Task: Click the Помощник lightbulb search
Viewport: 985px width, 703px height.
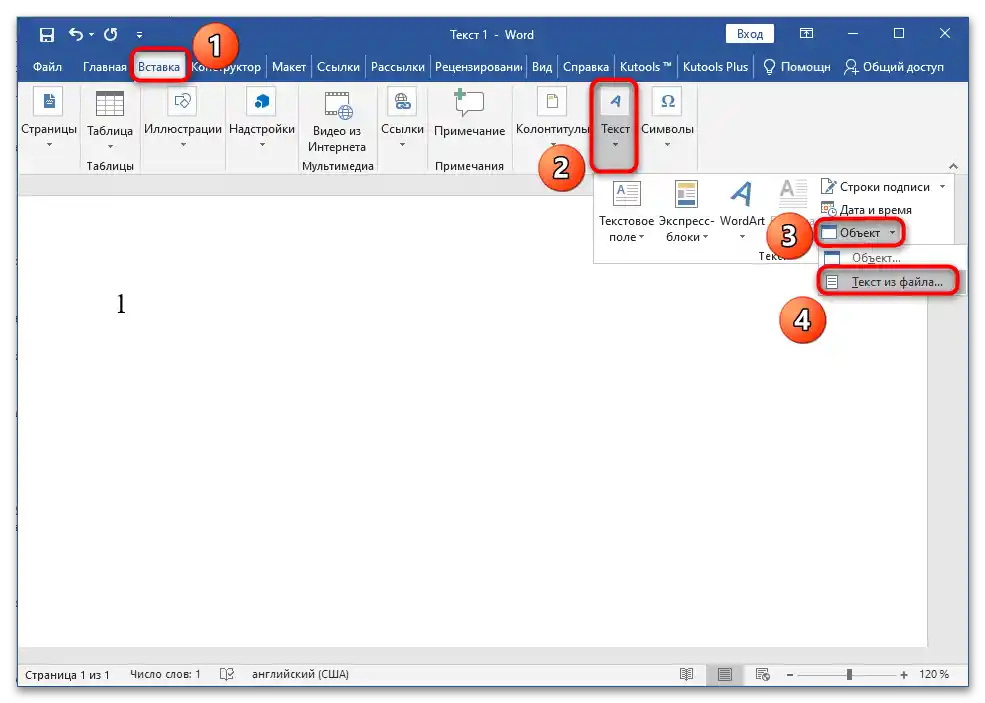Action: coord(797,67)
